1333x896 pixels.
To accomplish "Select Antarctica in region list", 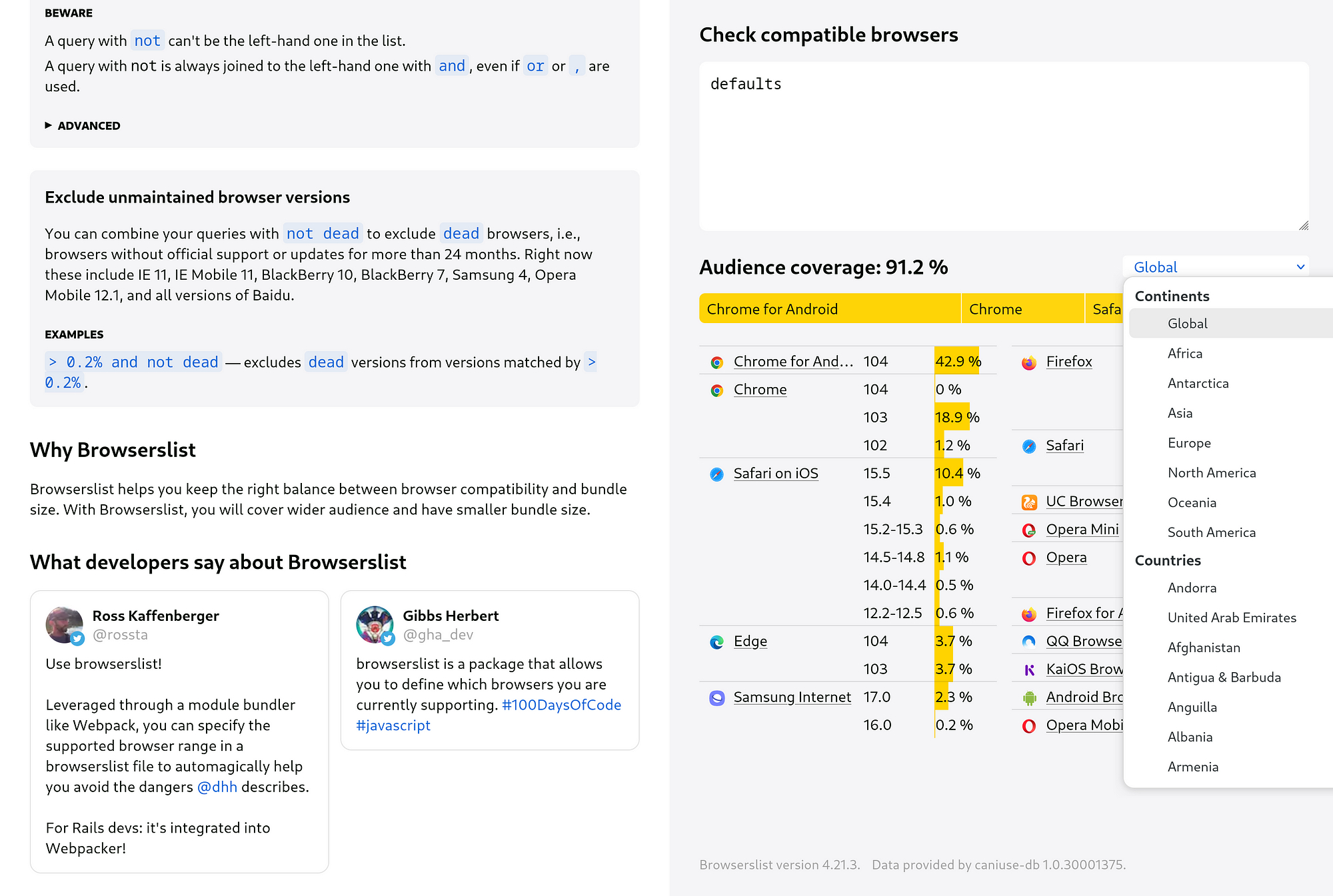I will pos(1230,383).
